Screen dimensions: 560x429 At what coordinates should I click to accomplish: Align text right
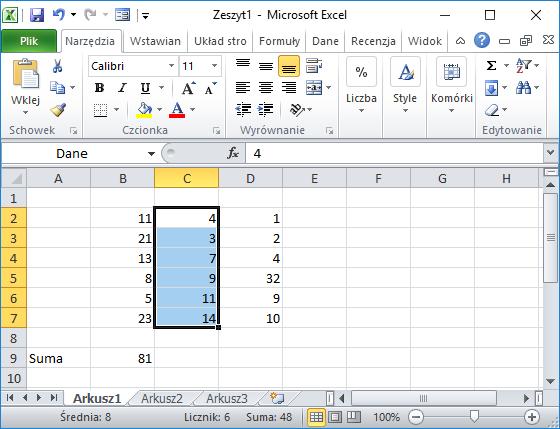tap(289, 88)
